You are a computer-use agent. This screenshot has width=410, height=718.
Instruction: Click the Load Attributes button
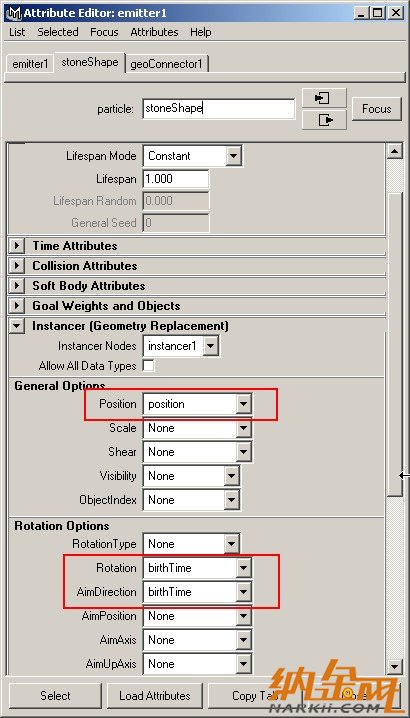pos(155,696)
